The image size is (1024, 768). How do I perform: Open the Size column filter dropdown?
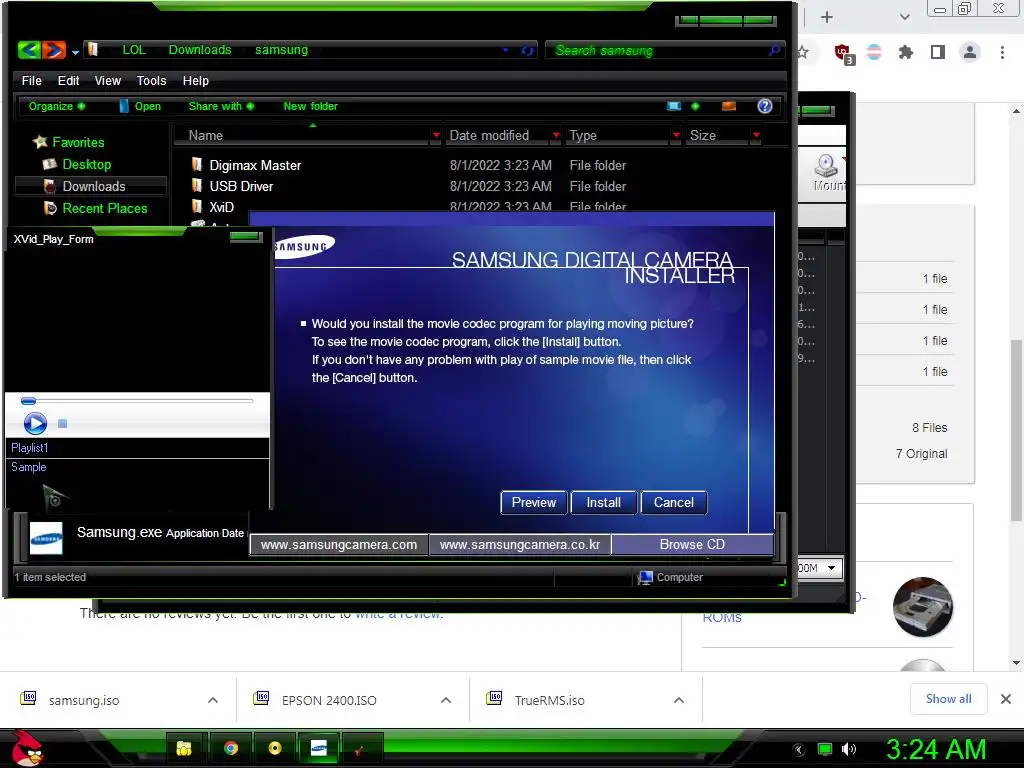click(x=756, y=135)
